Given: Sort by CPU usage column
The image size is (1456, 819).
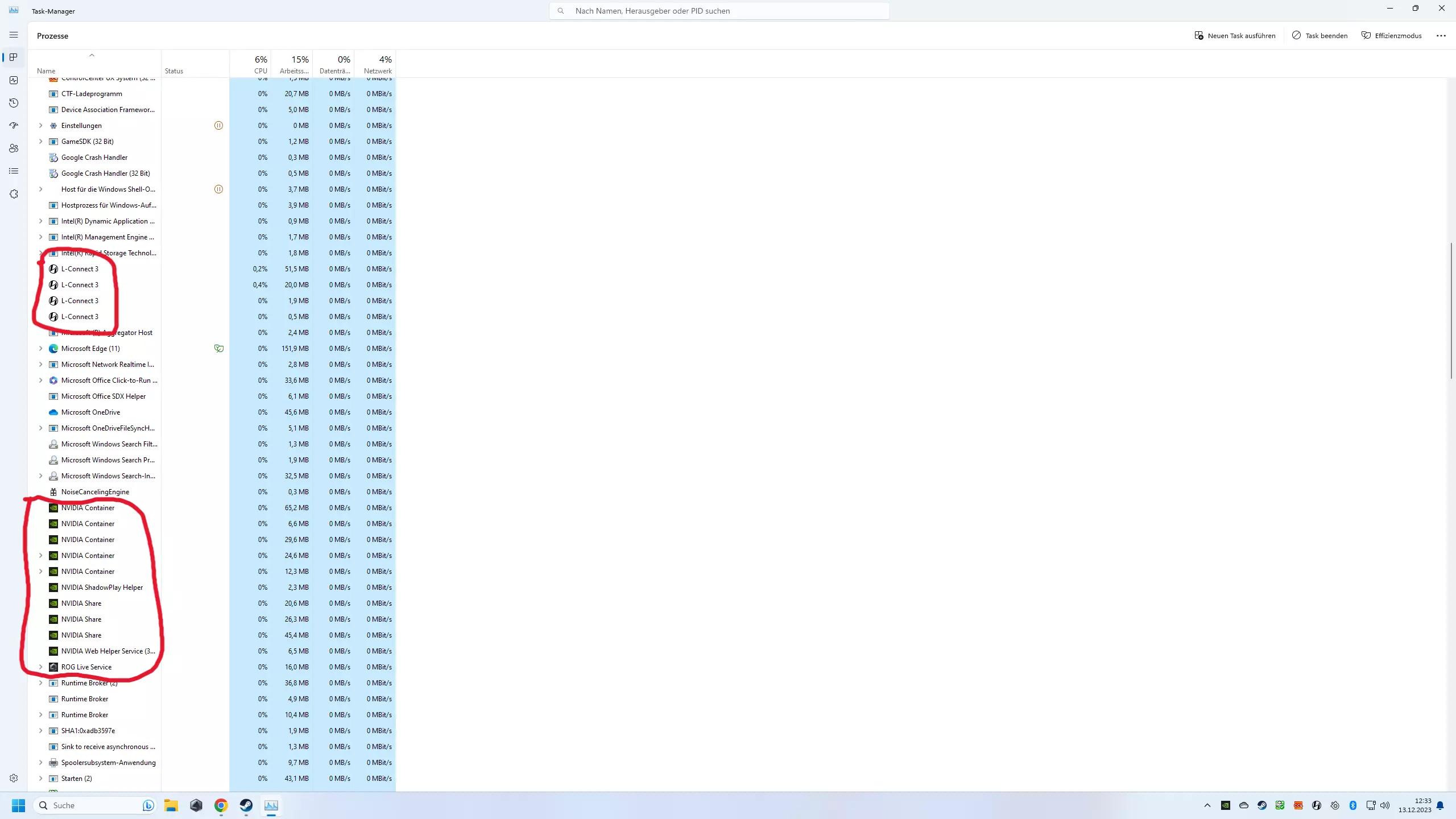Looking at the screenshot, I should coord(251,64).
